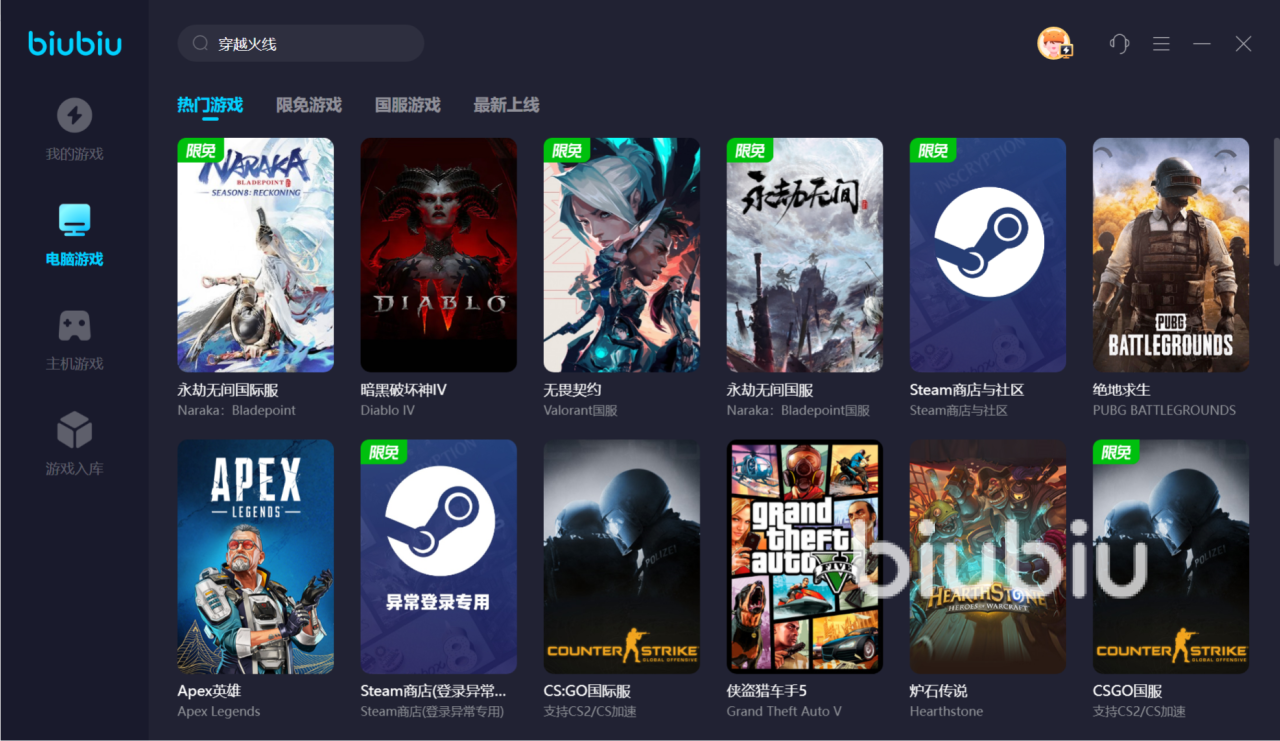This screenshot has width=1280, height=741.
Task: Switch to 限免游戏 tab
Action: click(309, 105)
